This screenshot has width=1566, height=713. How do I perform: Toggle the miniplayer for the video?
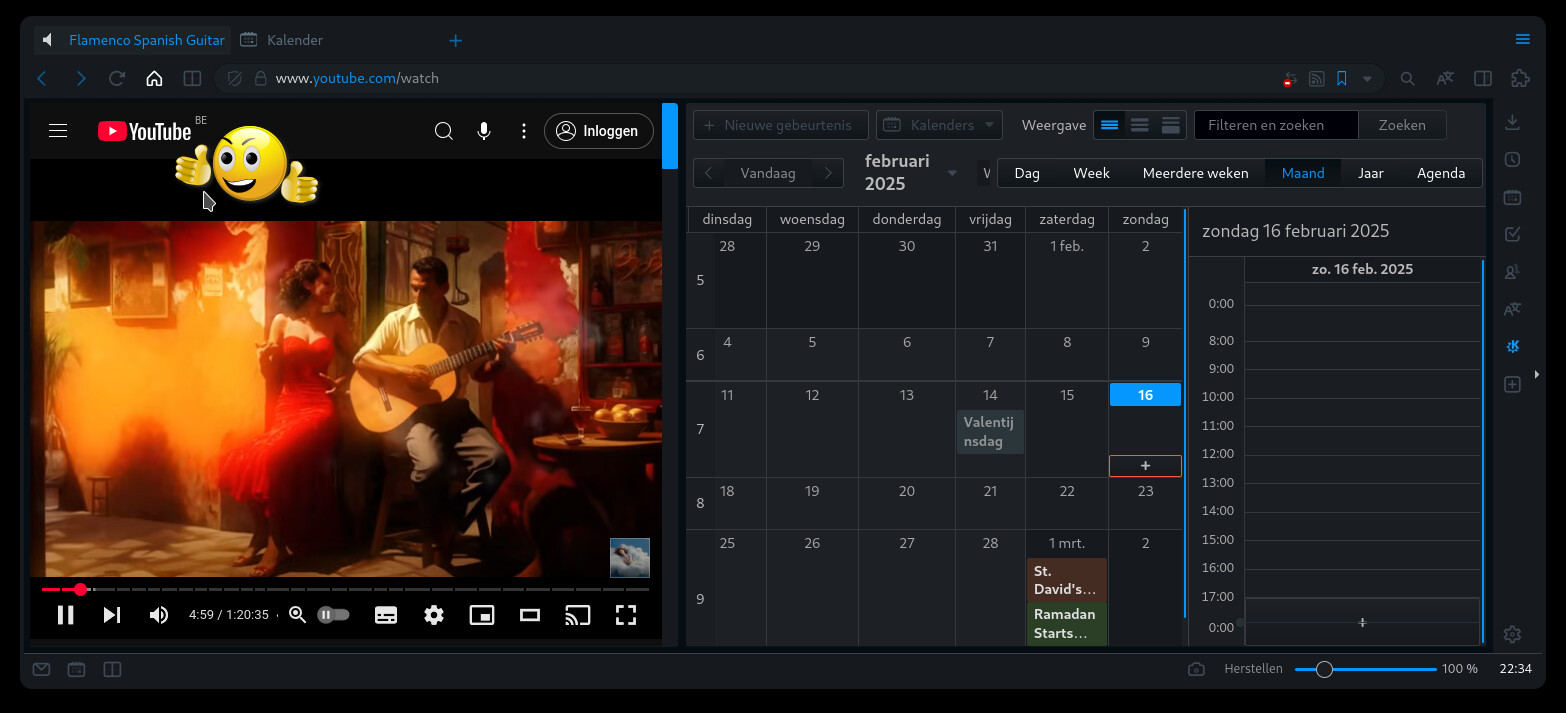(x=482, y=615)
